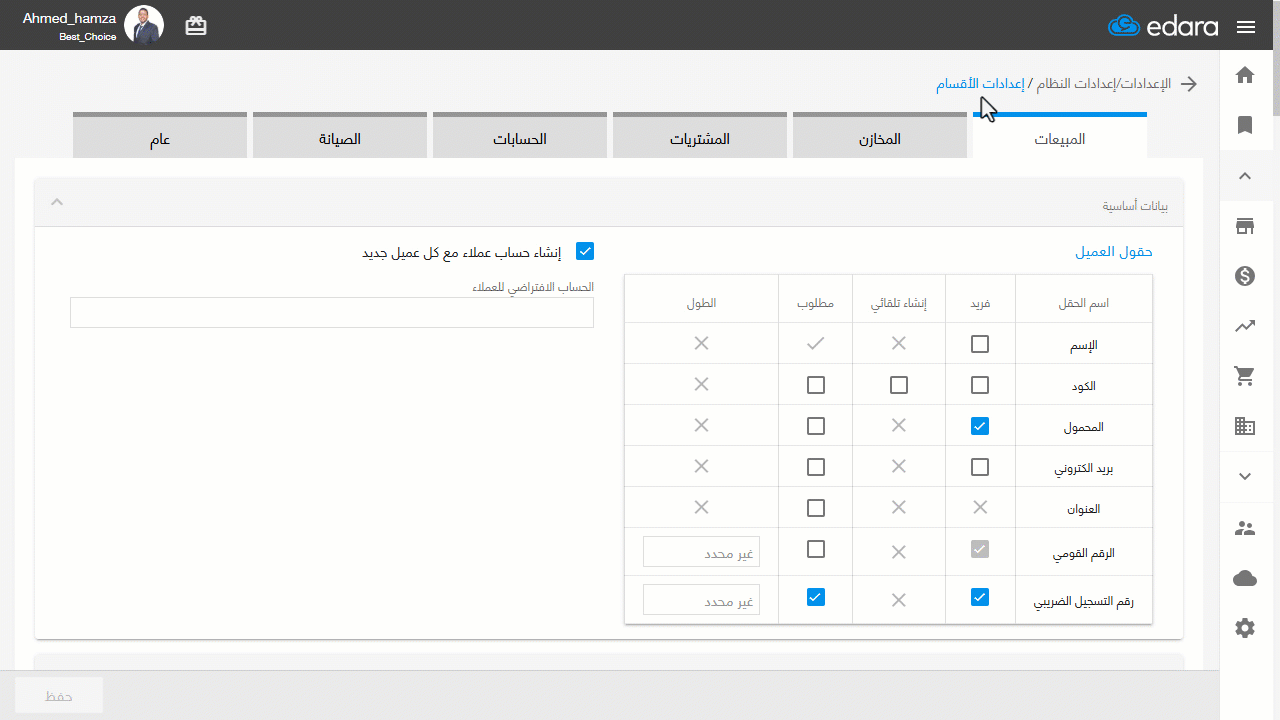Open the building icon in sidebar

(x=1245, y=426)
